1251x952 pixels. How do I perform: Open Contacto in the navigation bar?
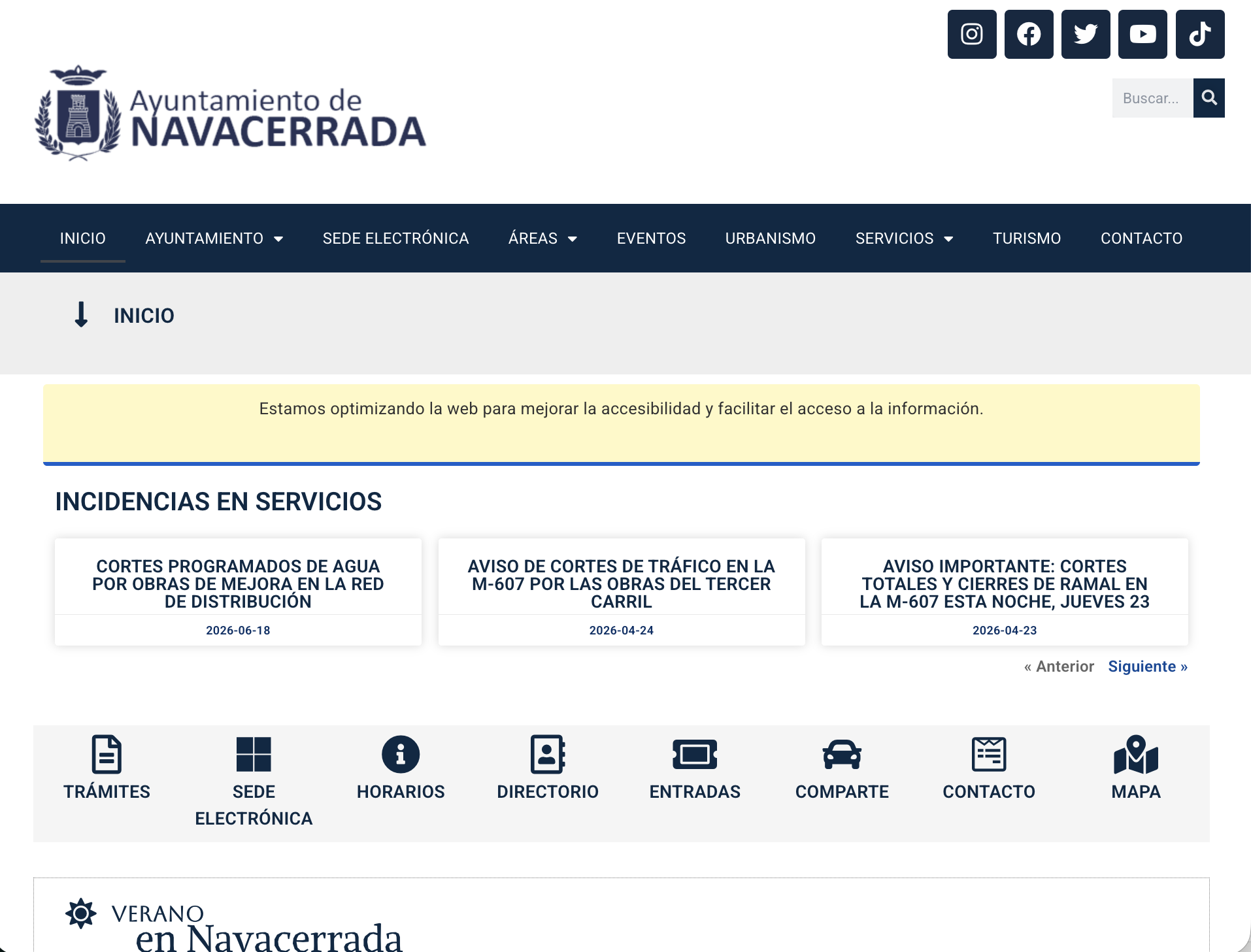click(1141, 238)
